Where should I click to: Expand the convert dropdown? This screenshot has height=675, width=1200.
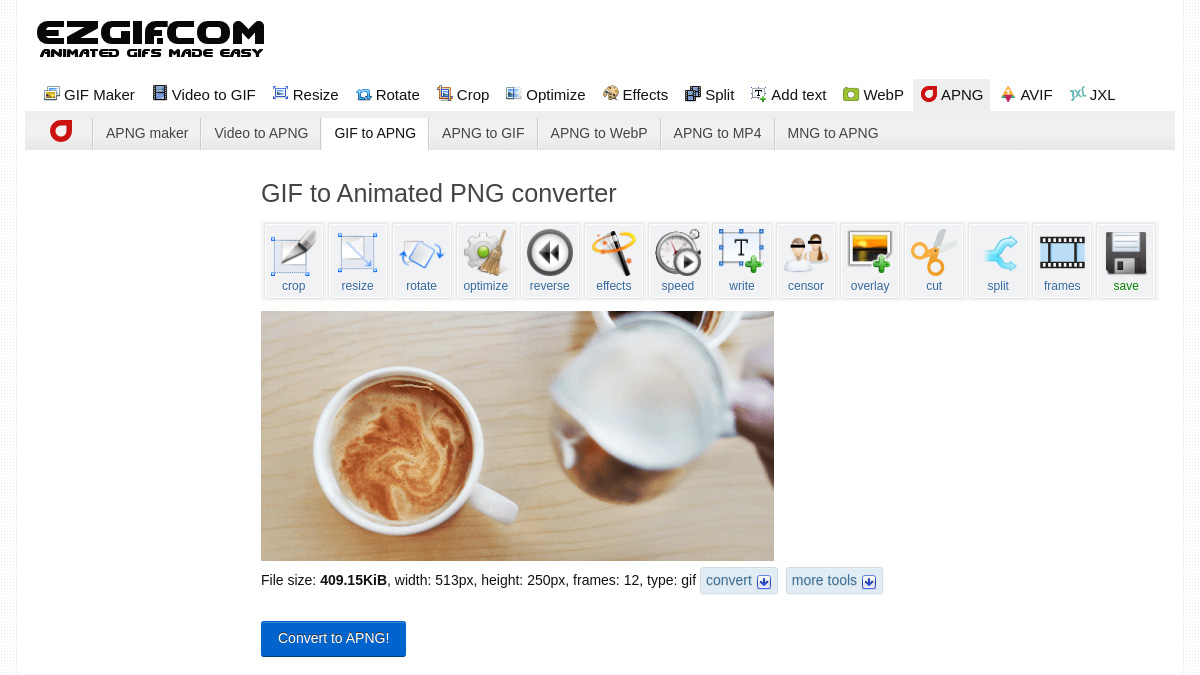tap(739, 581)
